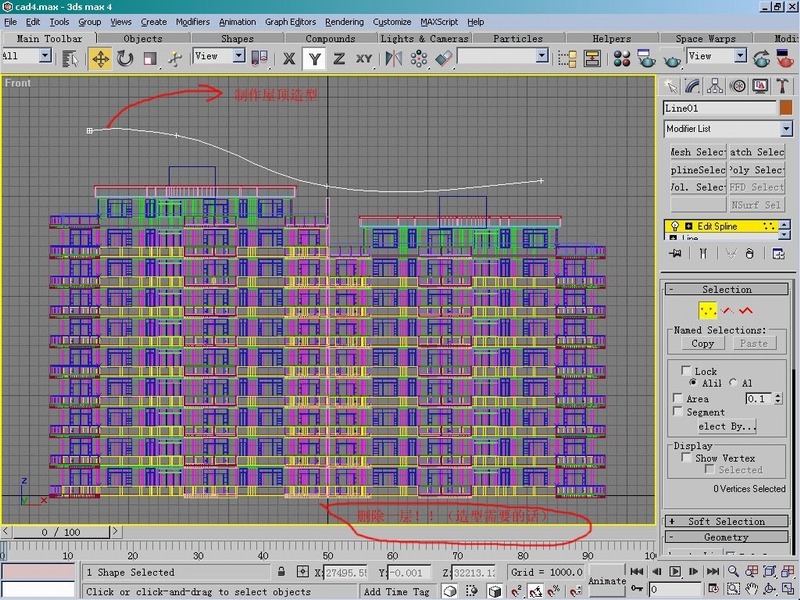The width and height of the screenshot is (800, 600).
Task: Enable Segment End checkbox
Action: (678, 412)
